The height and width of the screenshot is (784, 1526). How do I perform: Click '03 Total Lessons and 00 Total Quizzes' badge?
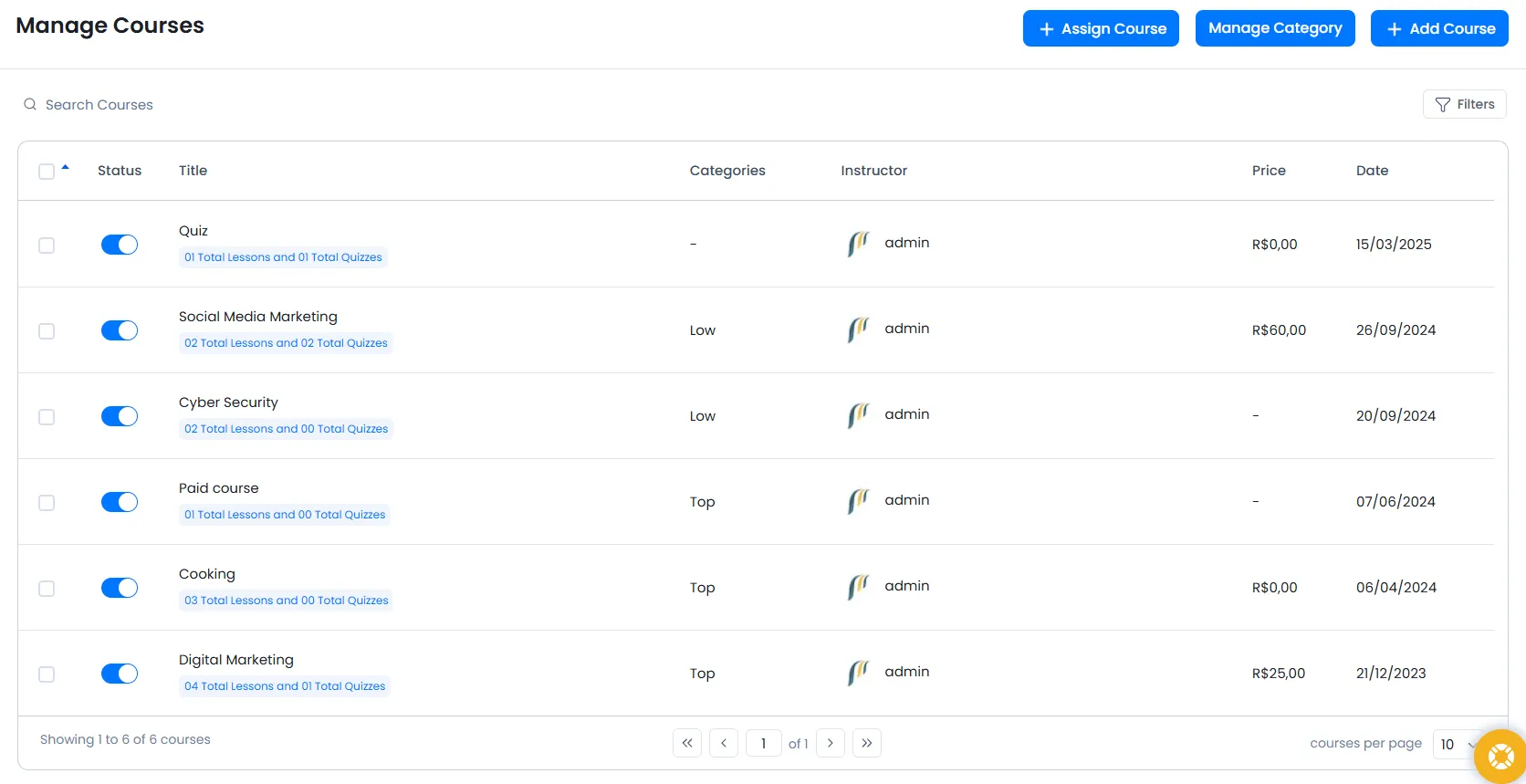(x=286, y=601)
